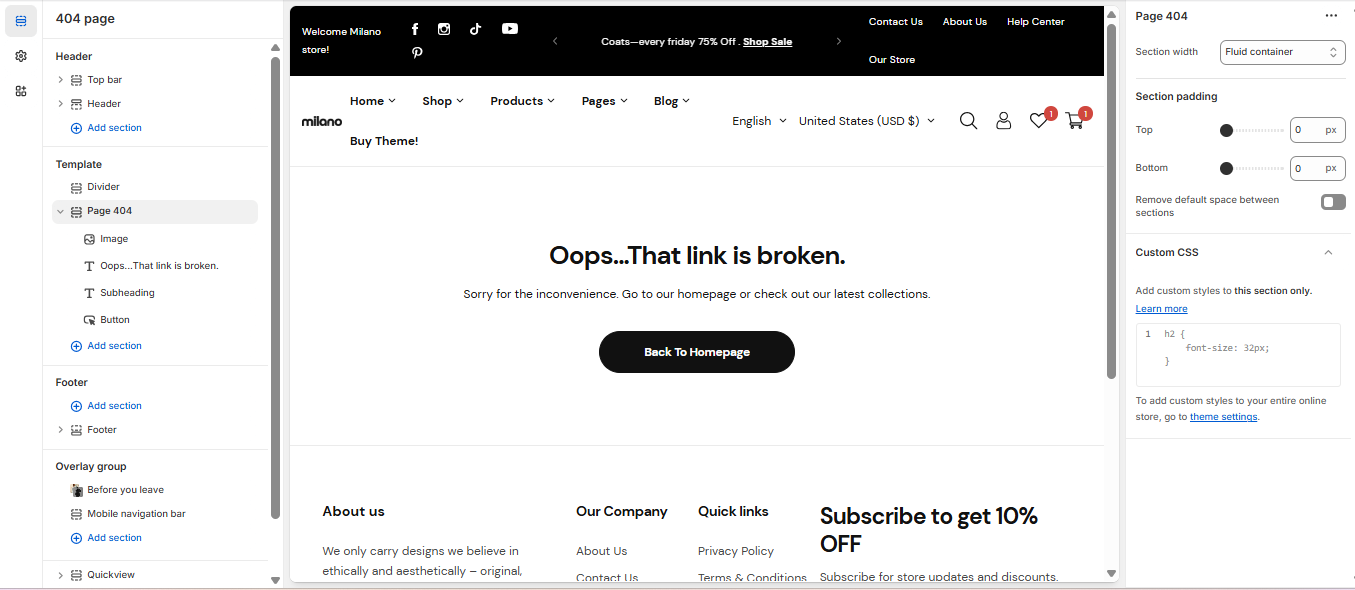Toggle Remove default space between sections
The image size is (1355, 590).
pyautogui.click(x=1333, y=202)
